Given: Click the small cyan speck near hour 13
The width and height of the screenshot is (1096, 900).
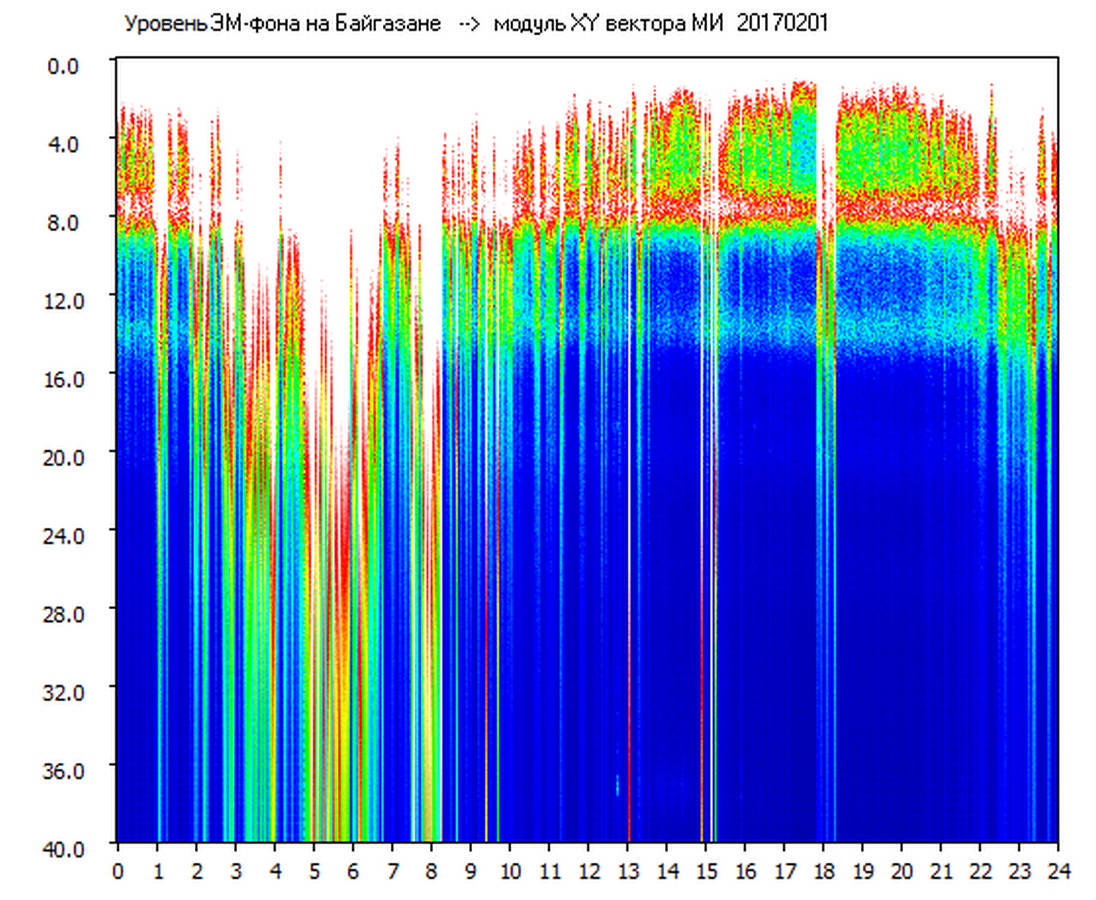Looking at the screenshot, I should pos(617,784).
